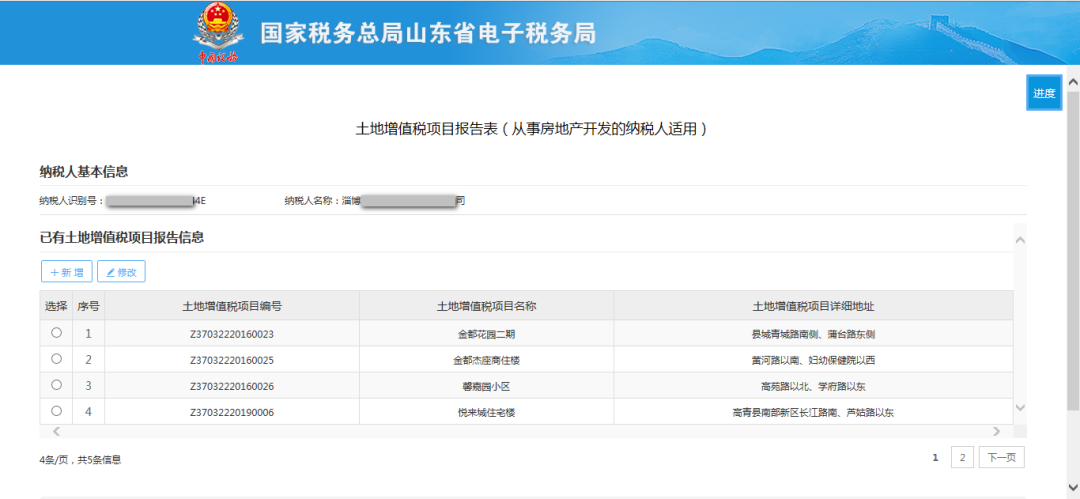The image size is (1080, 499).
Task: Click the 下一页 next page button
Action: tap(1002, 457)
